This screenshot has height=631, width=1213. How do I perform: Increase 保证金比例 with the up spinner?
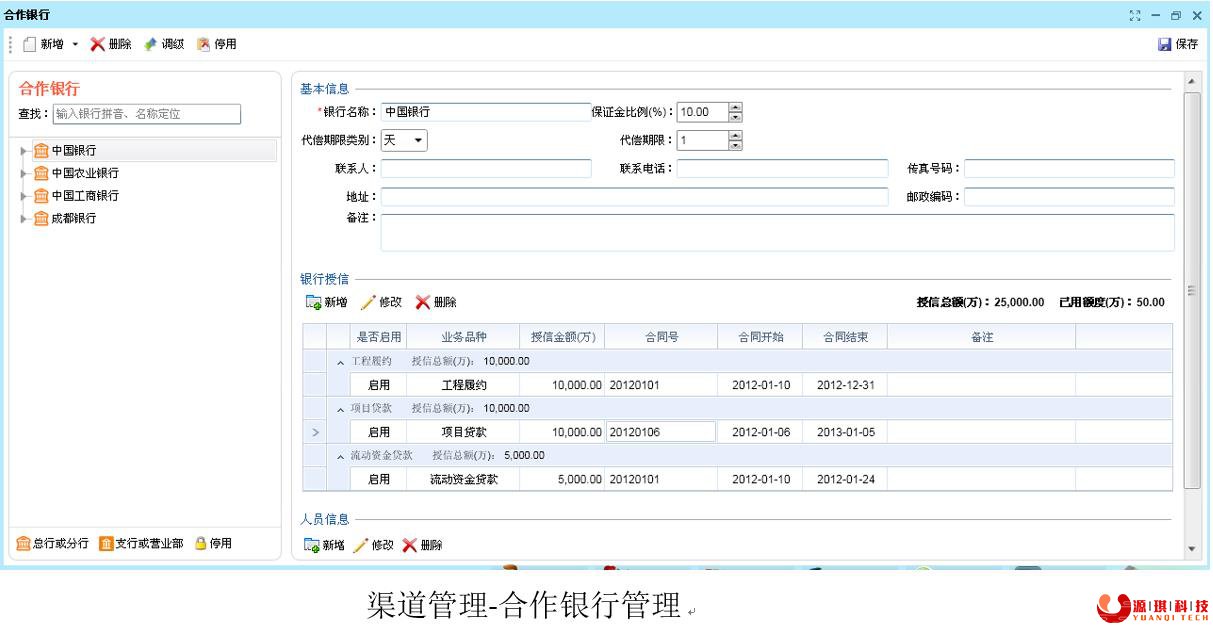tap(736, 108)
